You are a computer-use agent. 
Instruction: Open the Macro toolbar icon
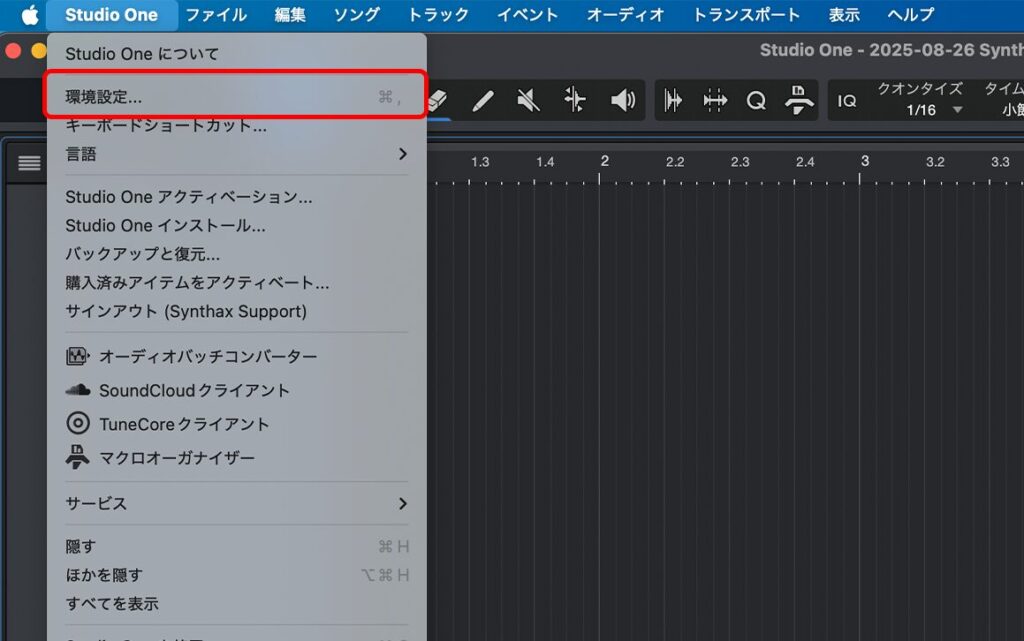797,100
